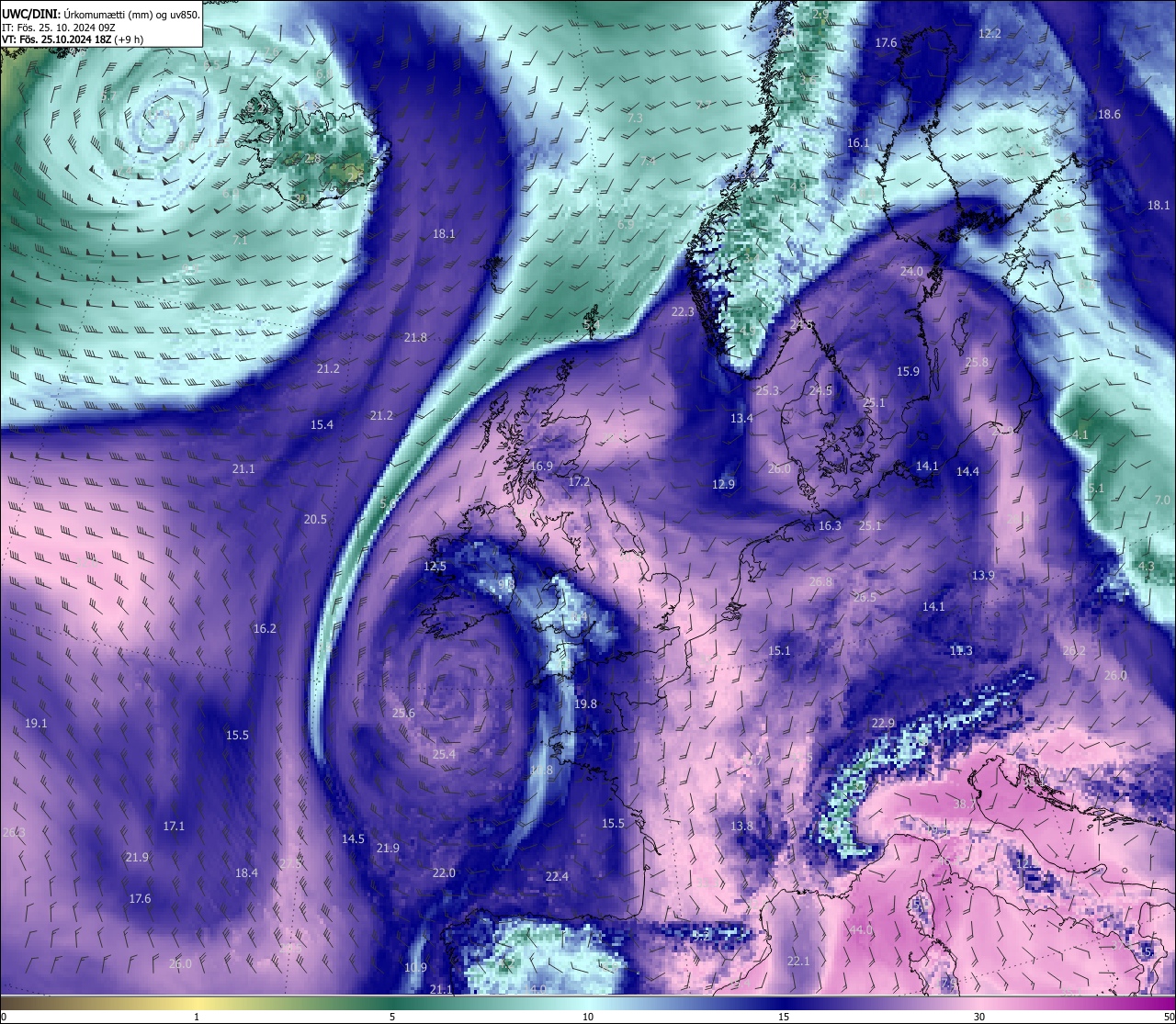Click the 'IT: Fös. 25. 10. 2024 09Z' line

(59, 28)
